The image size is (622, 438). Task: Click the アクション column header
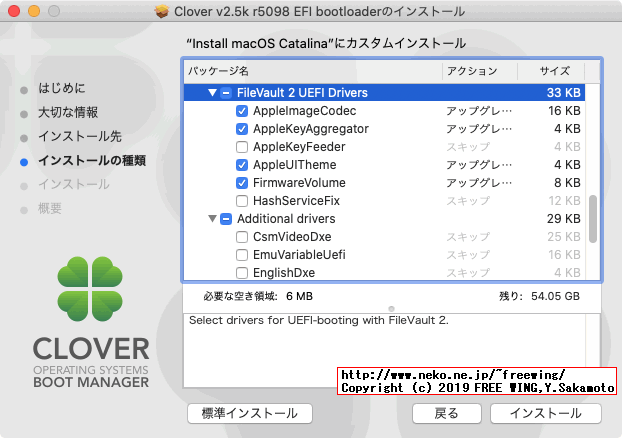pyautogui.click(x=480, y=71)
